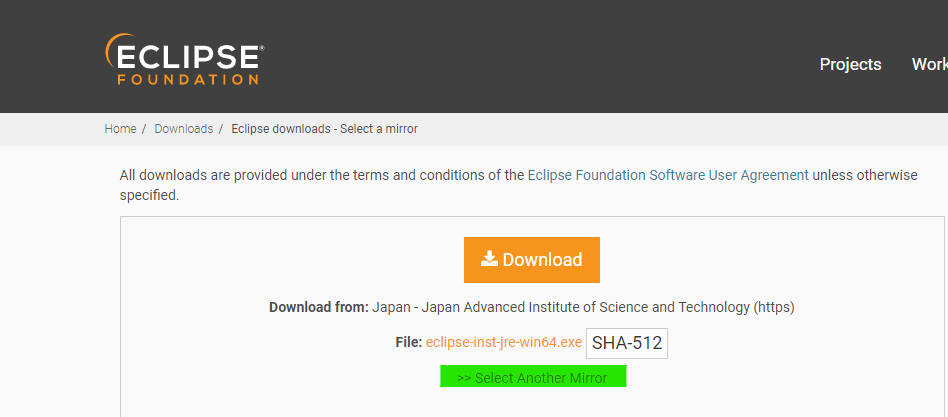The image size is (948, 417).
Task: Click the word FOUNDATION in the logo
Action: click(188, 79)
